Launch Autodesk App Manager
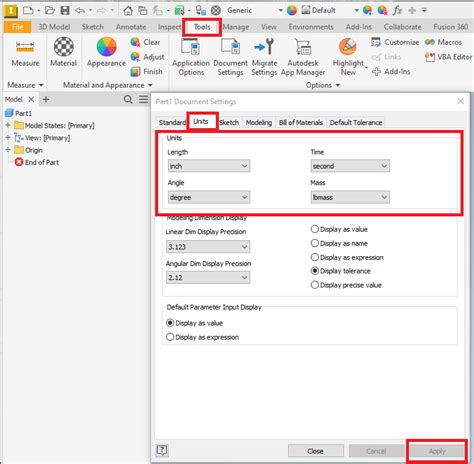The image size is (474, 464). tap(303, 57)
